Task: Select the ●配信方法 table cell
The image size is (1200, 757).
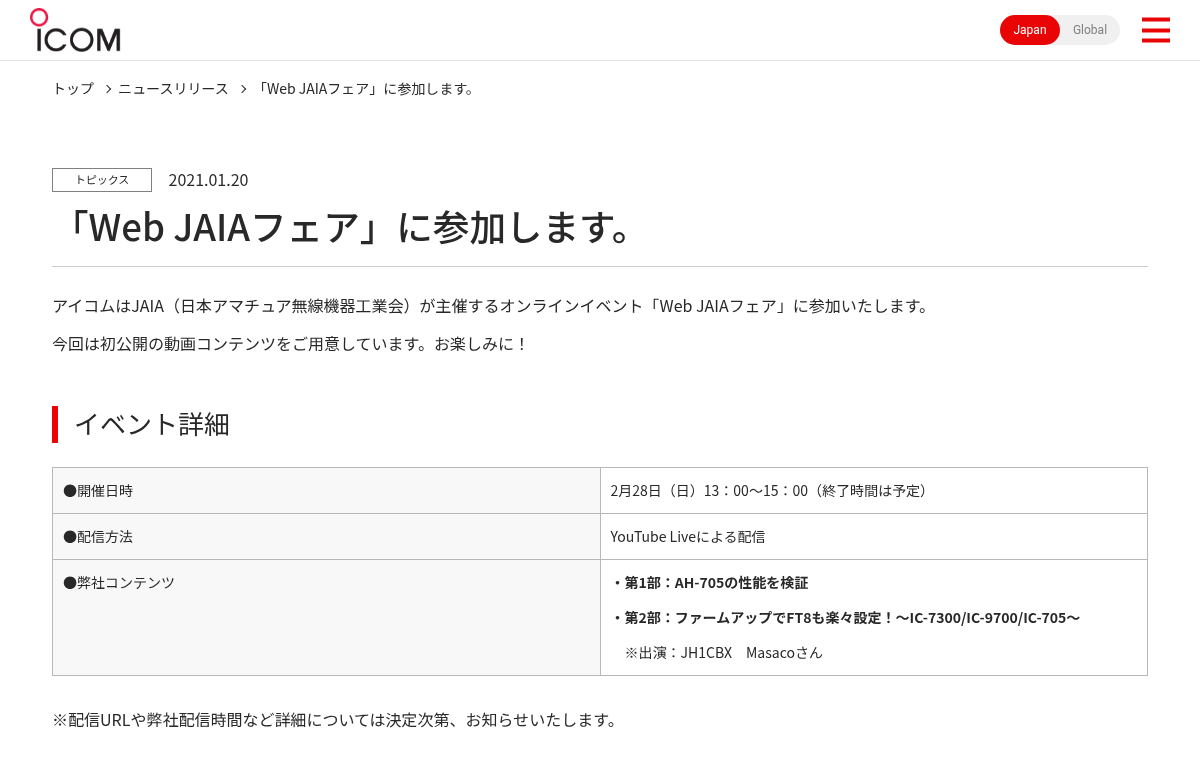Action: 326,536
